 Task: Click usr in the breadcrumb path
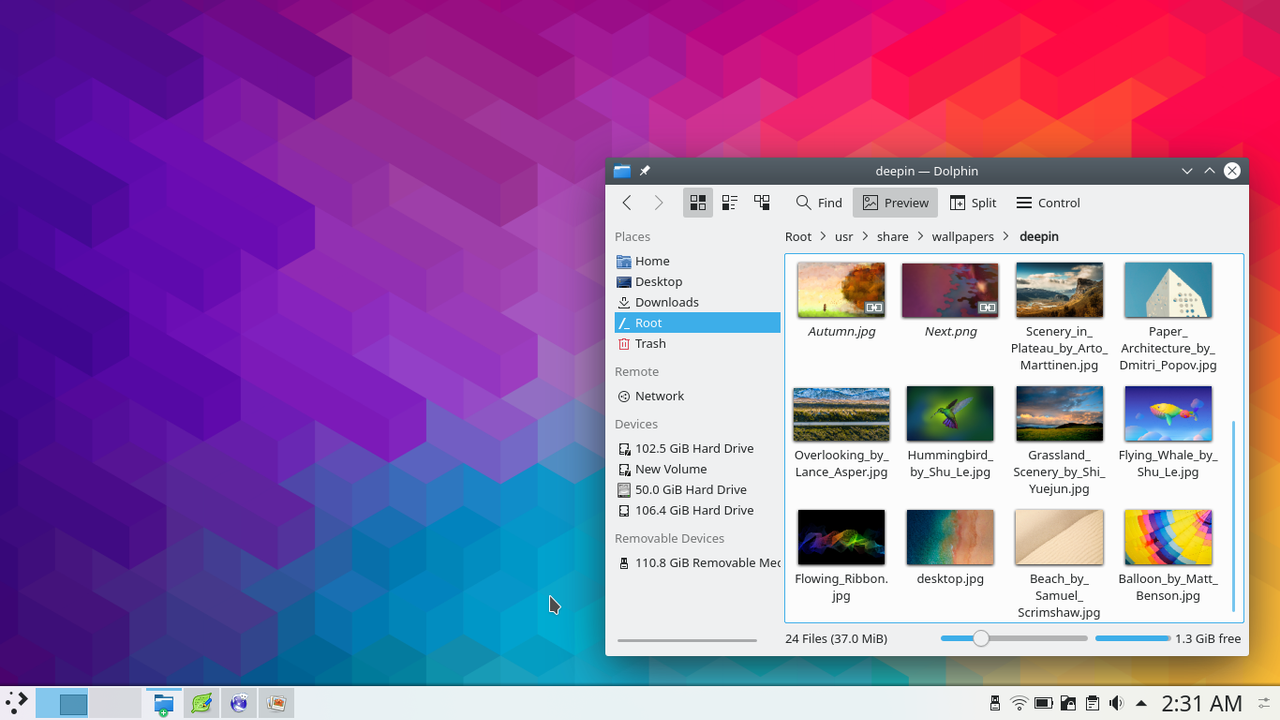[844, 237]
